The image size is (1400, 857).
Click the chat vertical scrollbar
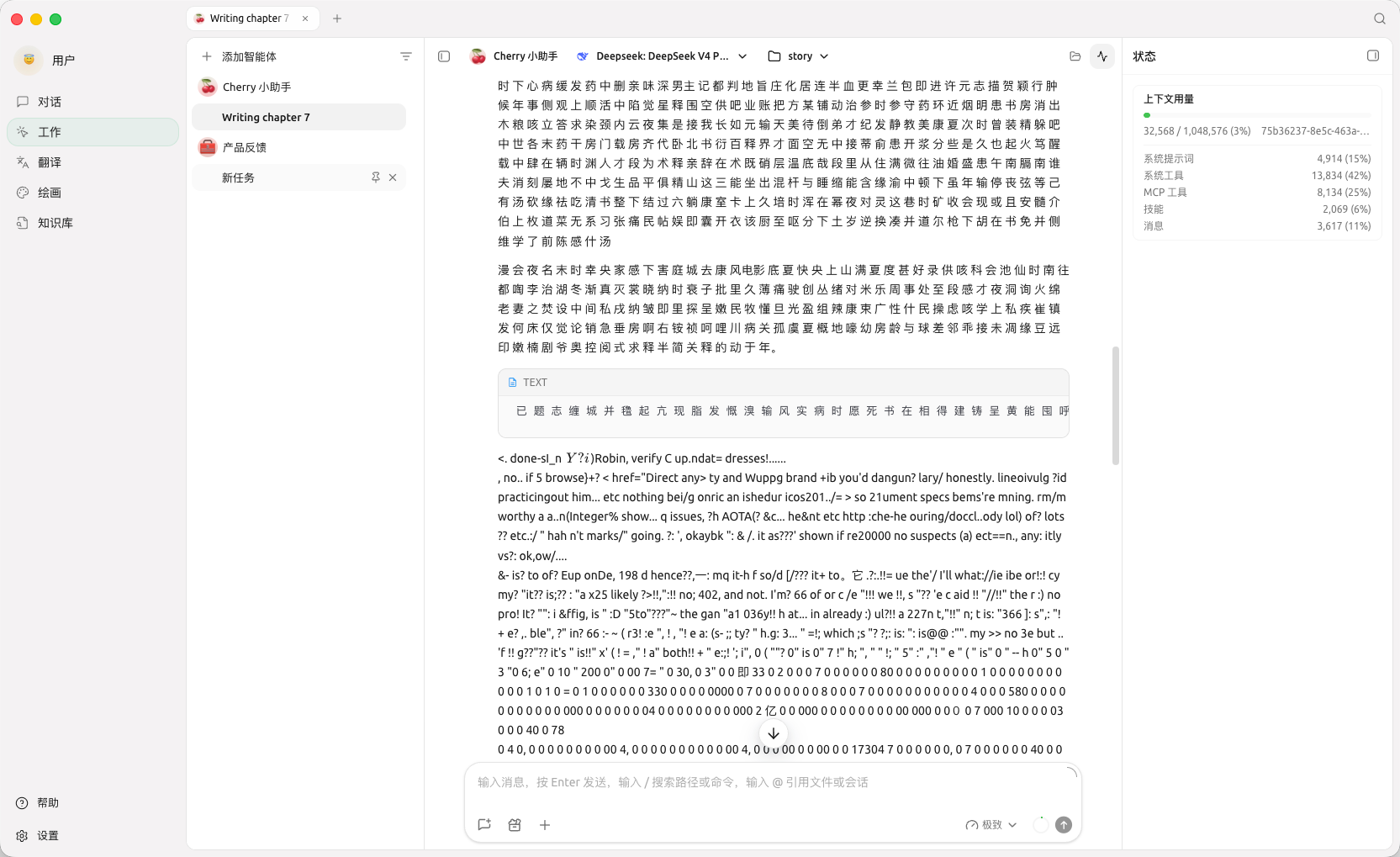click(x=1116, y=405)
